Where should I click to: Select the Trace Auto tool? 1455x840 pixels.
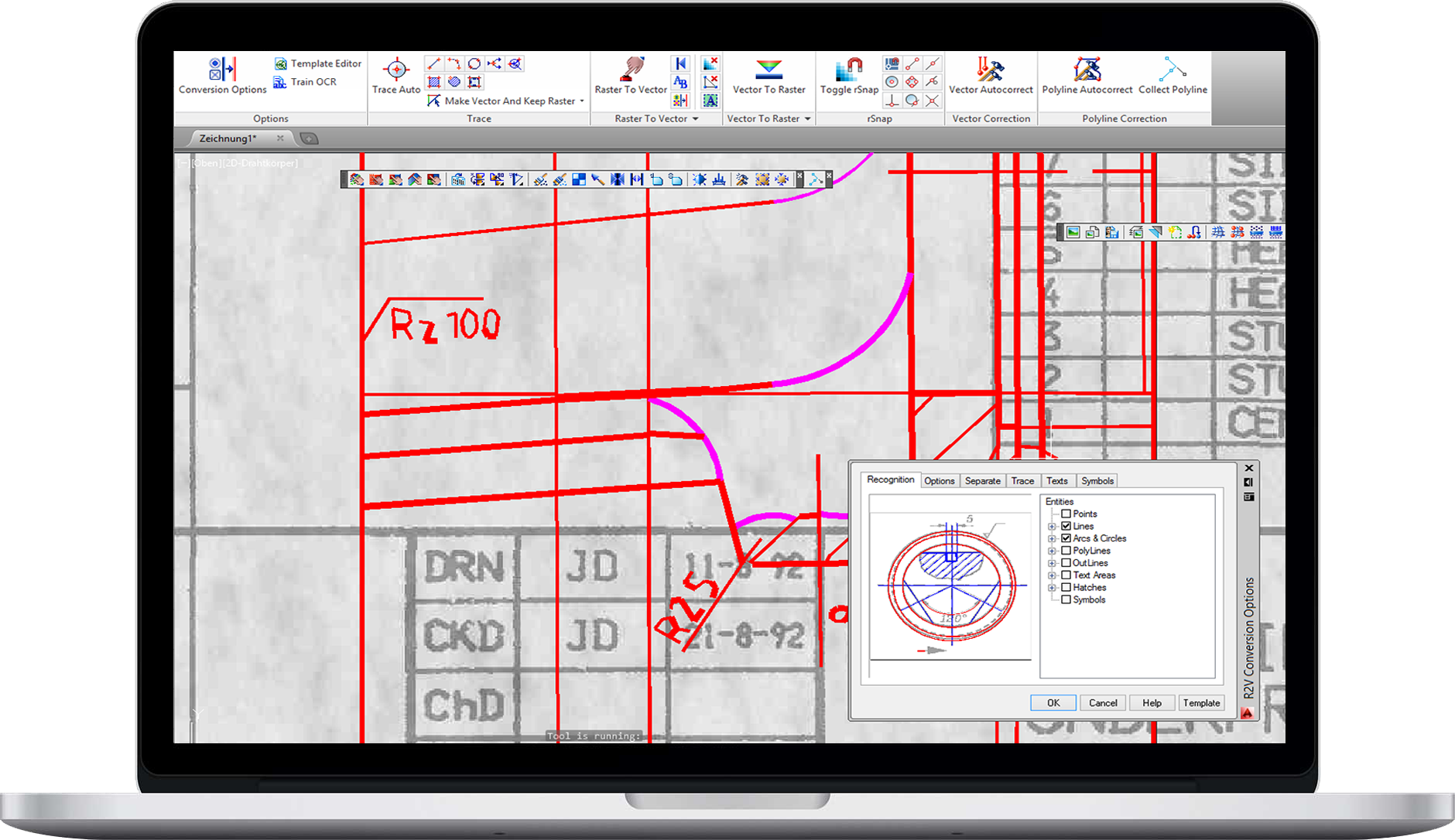pyautogui.click(x=395, y=75)
